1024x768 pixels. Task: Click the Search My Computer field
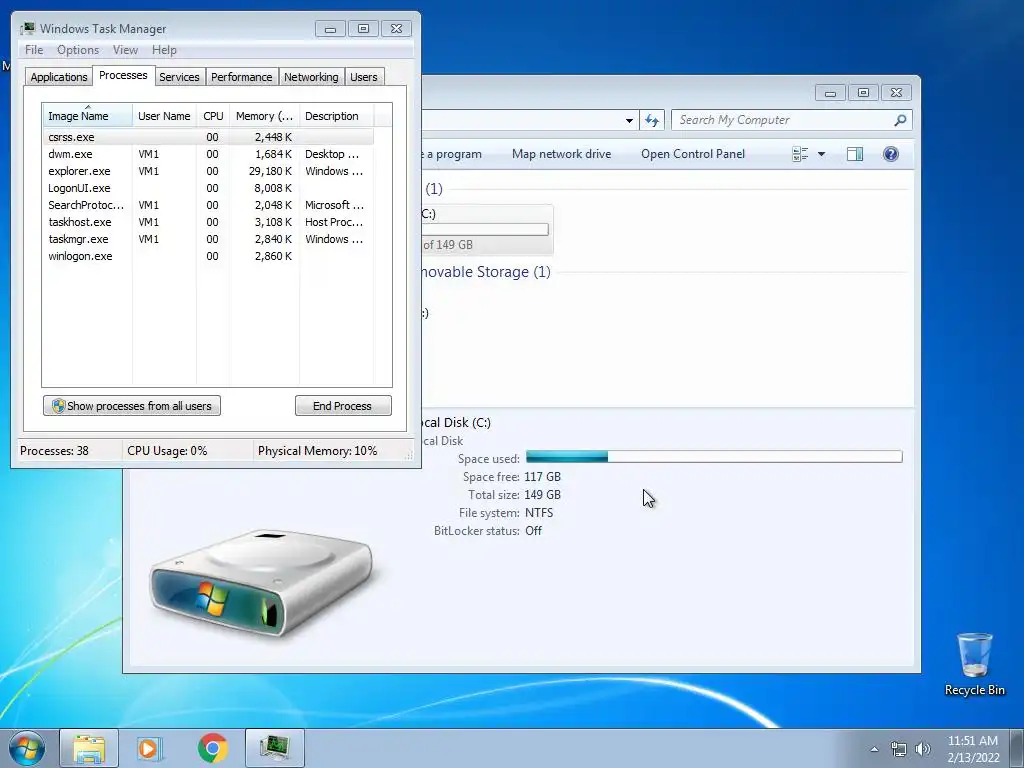(x=792, y=120)
